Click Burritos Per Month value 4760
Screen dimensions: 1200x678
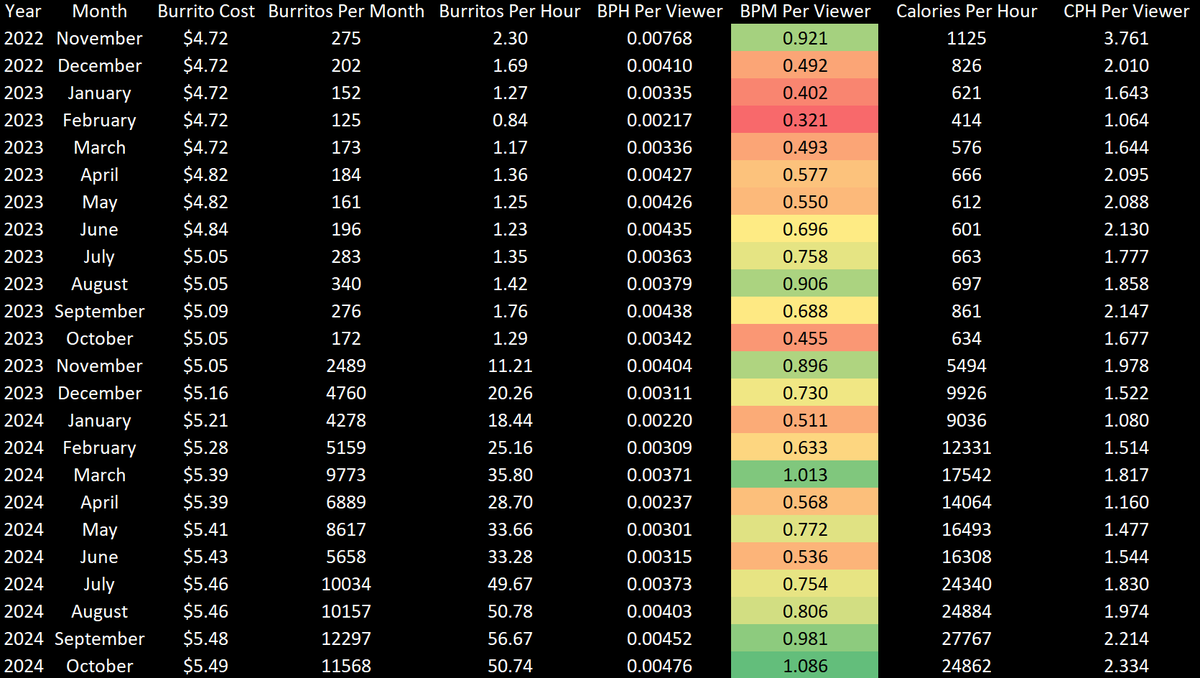tap(346, 393)
